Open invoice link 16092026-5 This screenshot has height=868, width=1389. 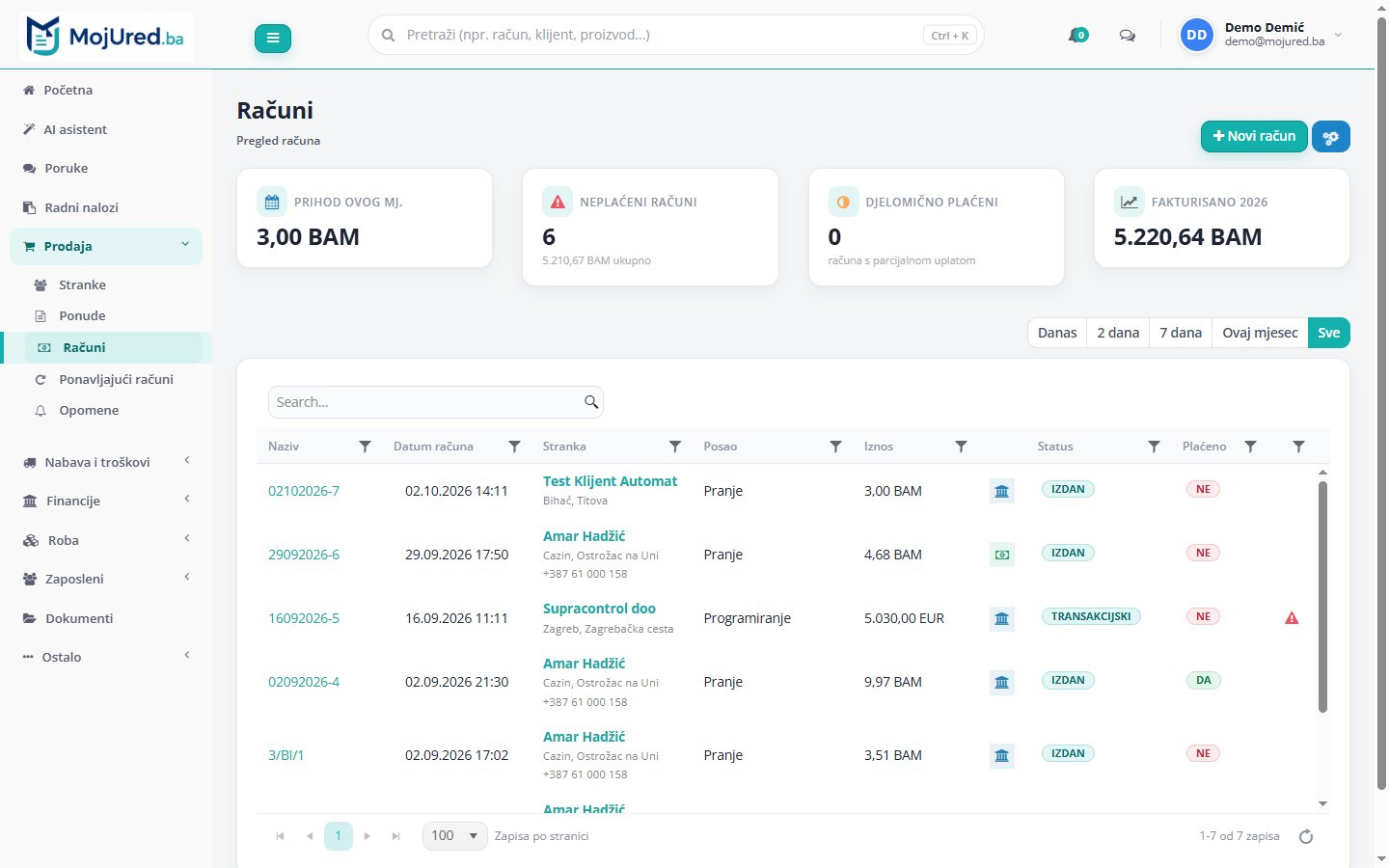(304, 618)
